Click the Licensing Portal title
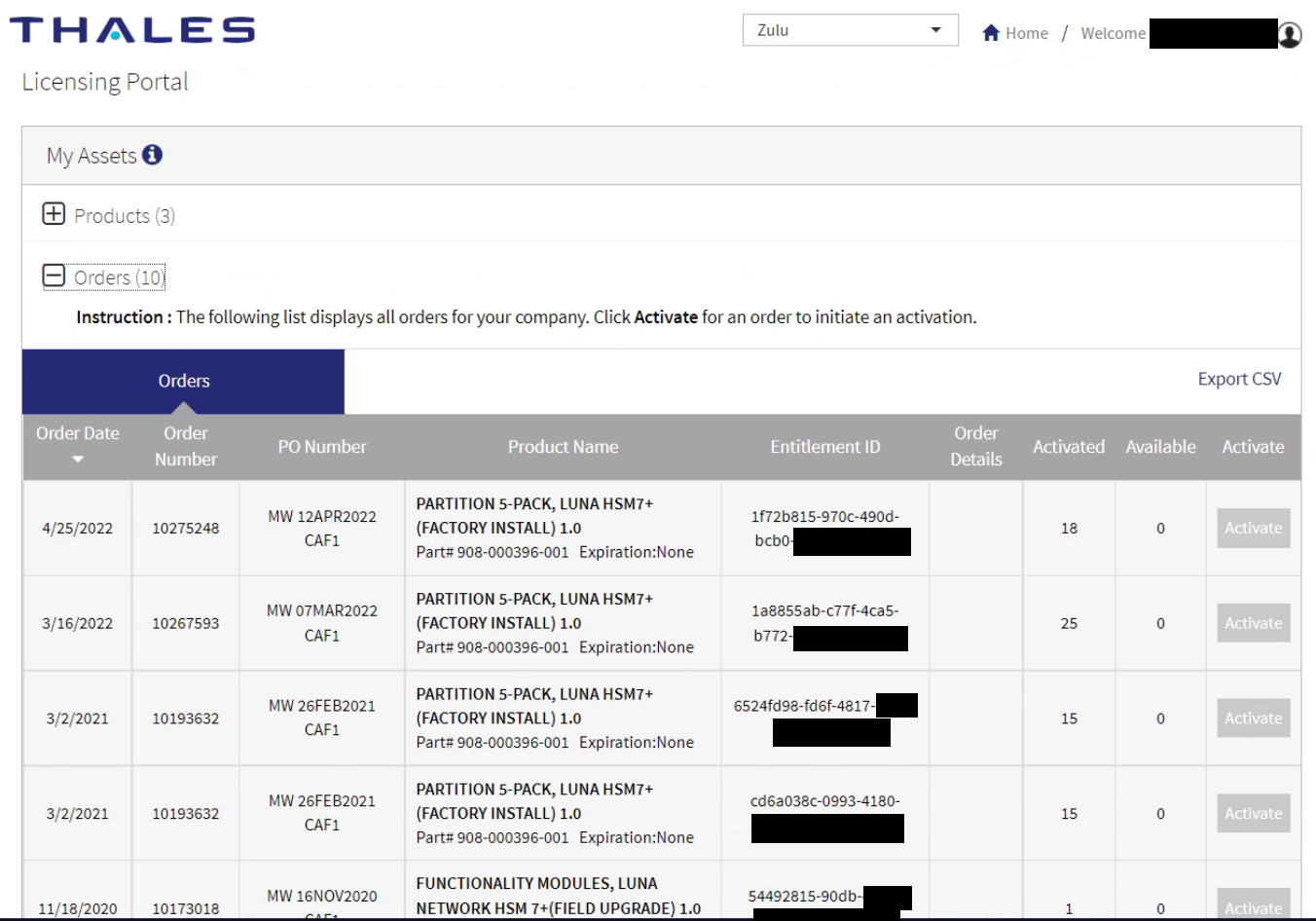The width and height of the screenshot is (1316, 921). click(105, 82)
